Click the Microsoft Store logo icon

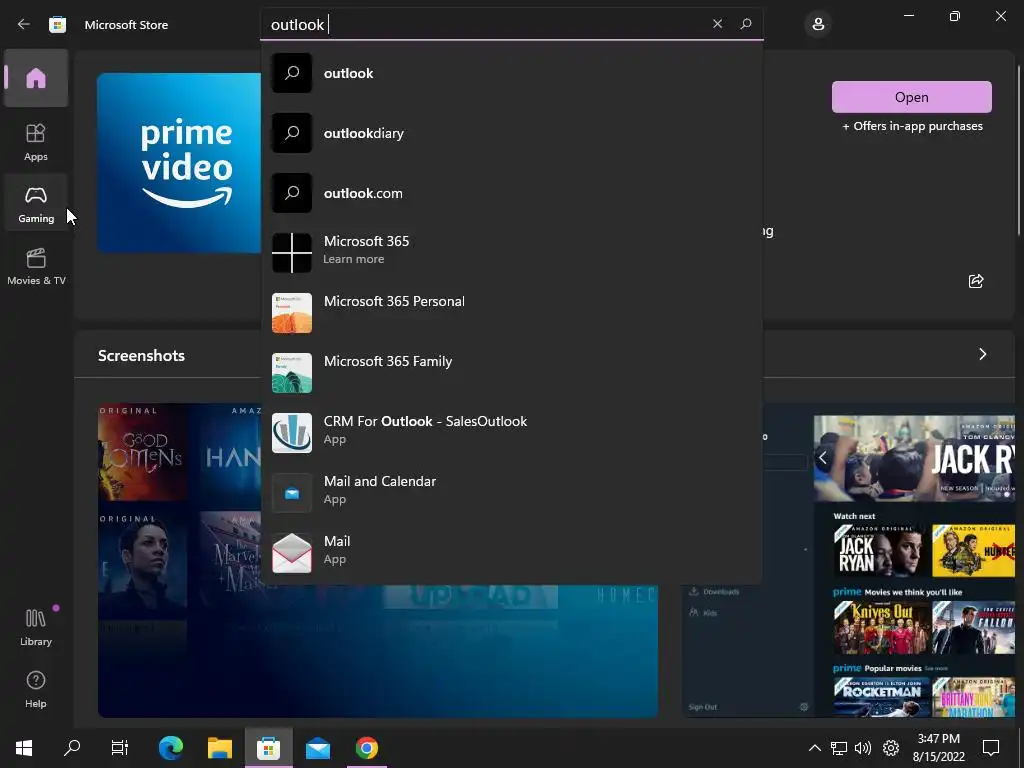pyautogui.click(x=57, y=24)
